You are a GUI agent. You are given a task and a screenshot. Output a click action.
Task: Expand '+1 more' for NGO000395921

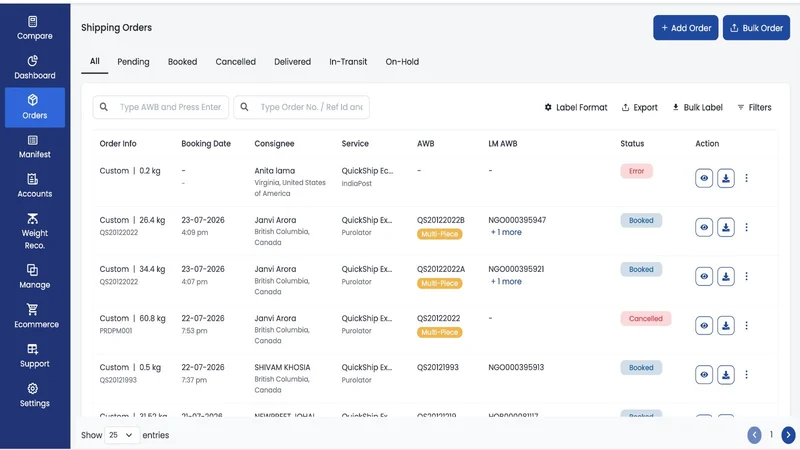tap(506, 282)
